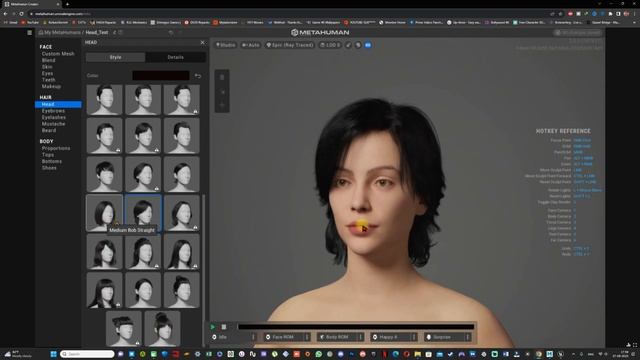Open the weather widget on taskbar
This screenshot has height=360, width=640.
point(18,354)
